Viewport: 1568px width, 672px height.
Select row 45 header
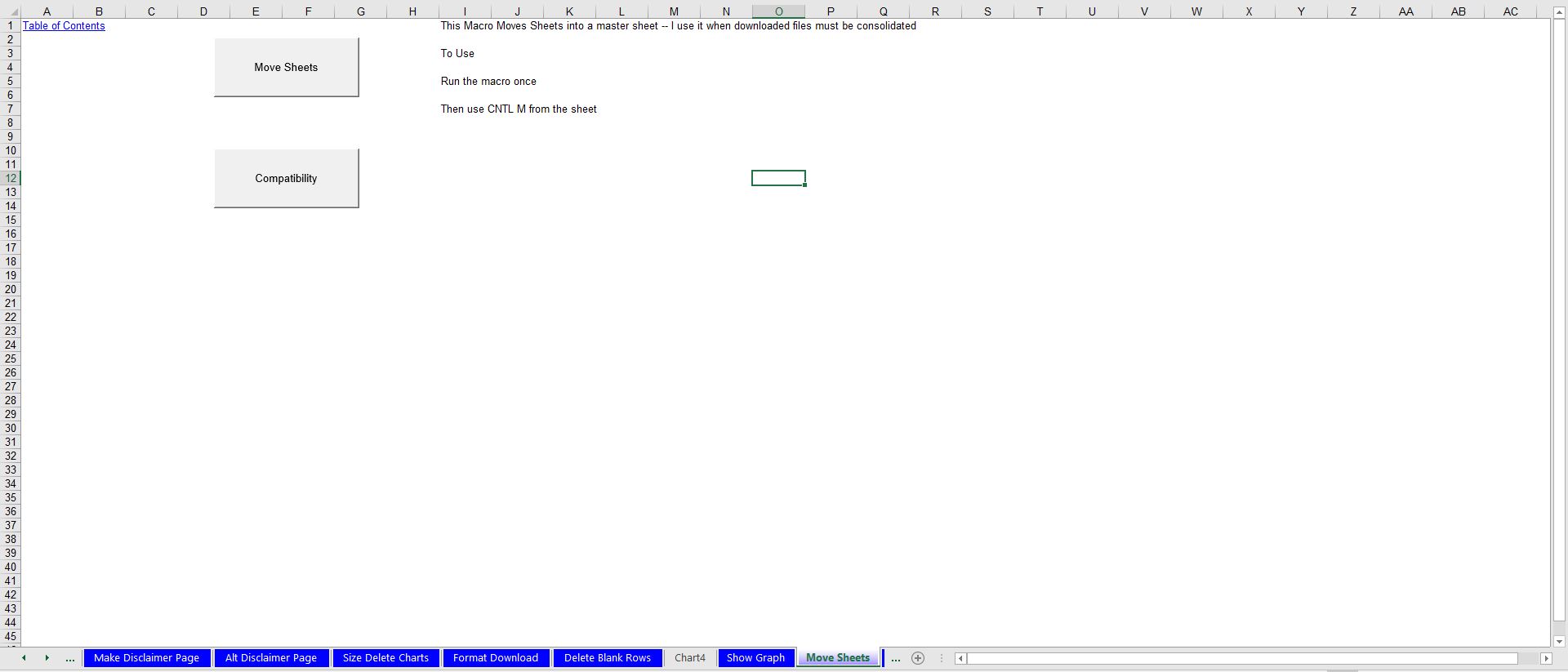[x=11, y=636]
